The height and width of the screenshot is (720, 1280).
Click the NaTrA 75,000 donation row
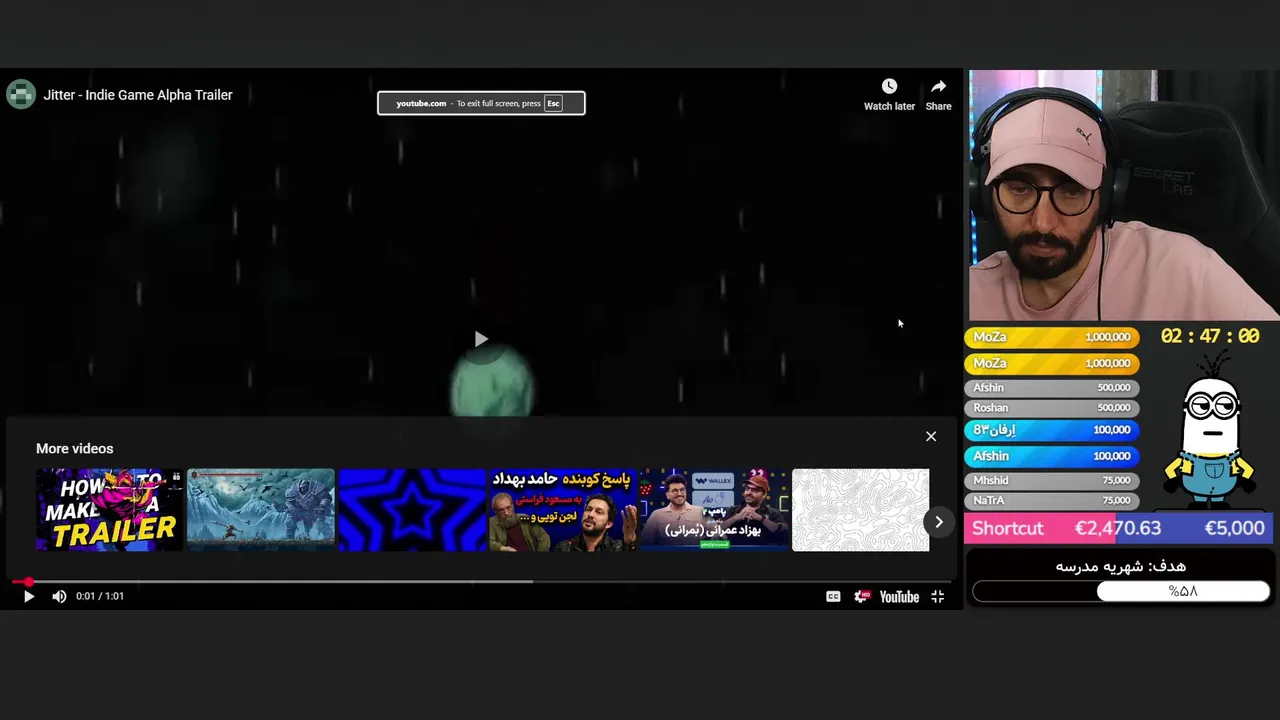pyautogui.click(x=1052, y=501)
